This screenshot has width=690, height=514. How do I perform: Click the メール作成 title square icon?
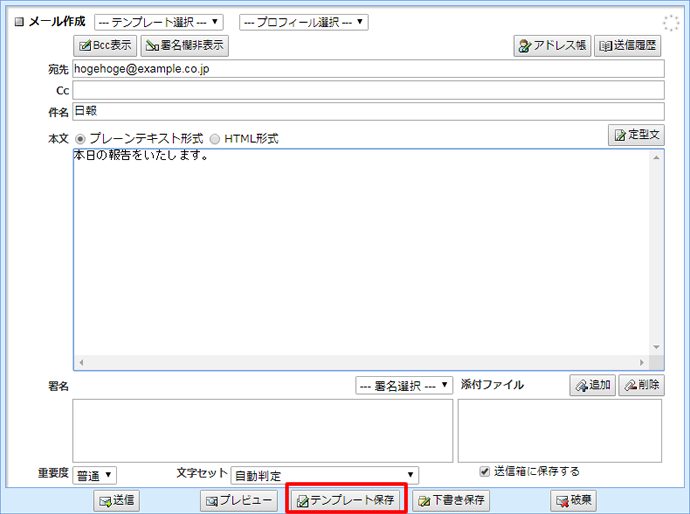click(19, 22)
